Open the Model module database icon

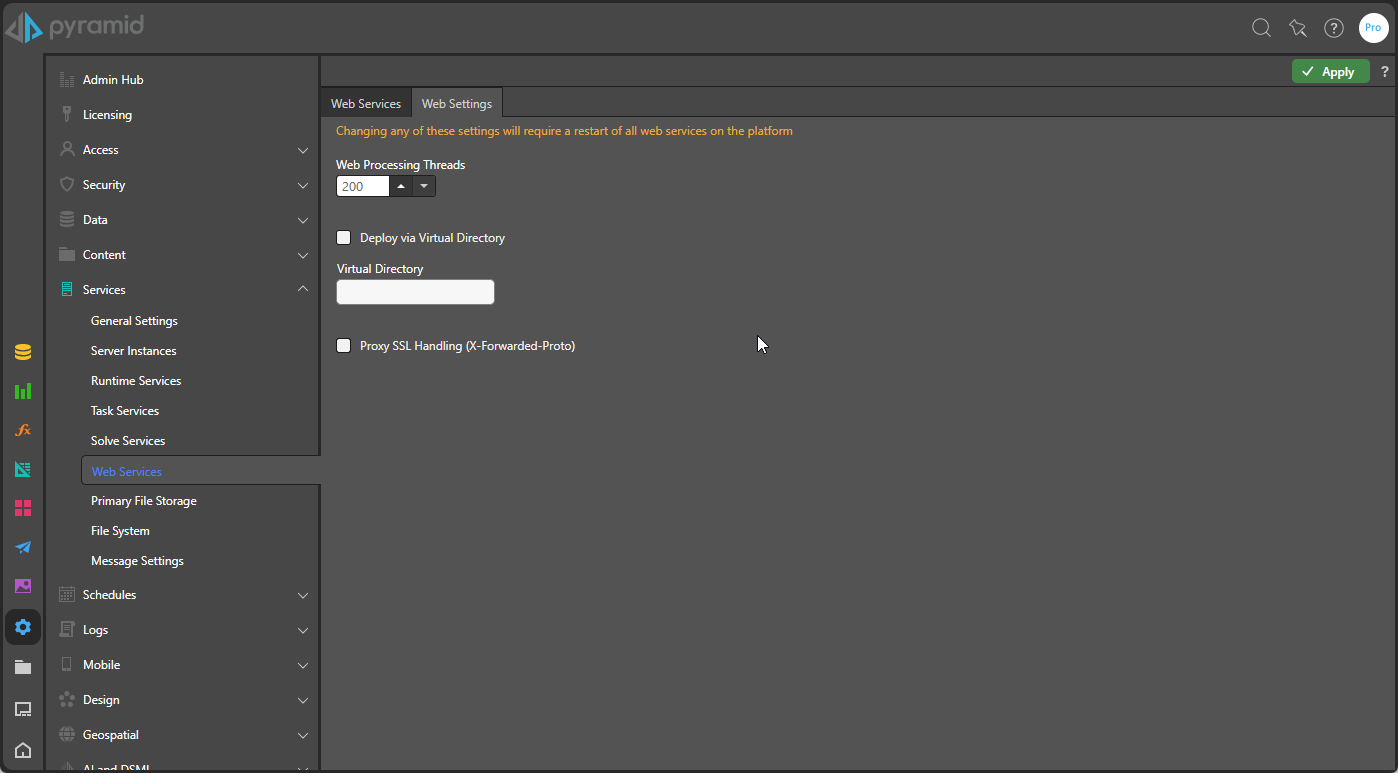pos(22,352)
